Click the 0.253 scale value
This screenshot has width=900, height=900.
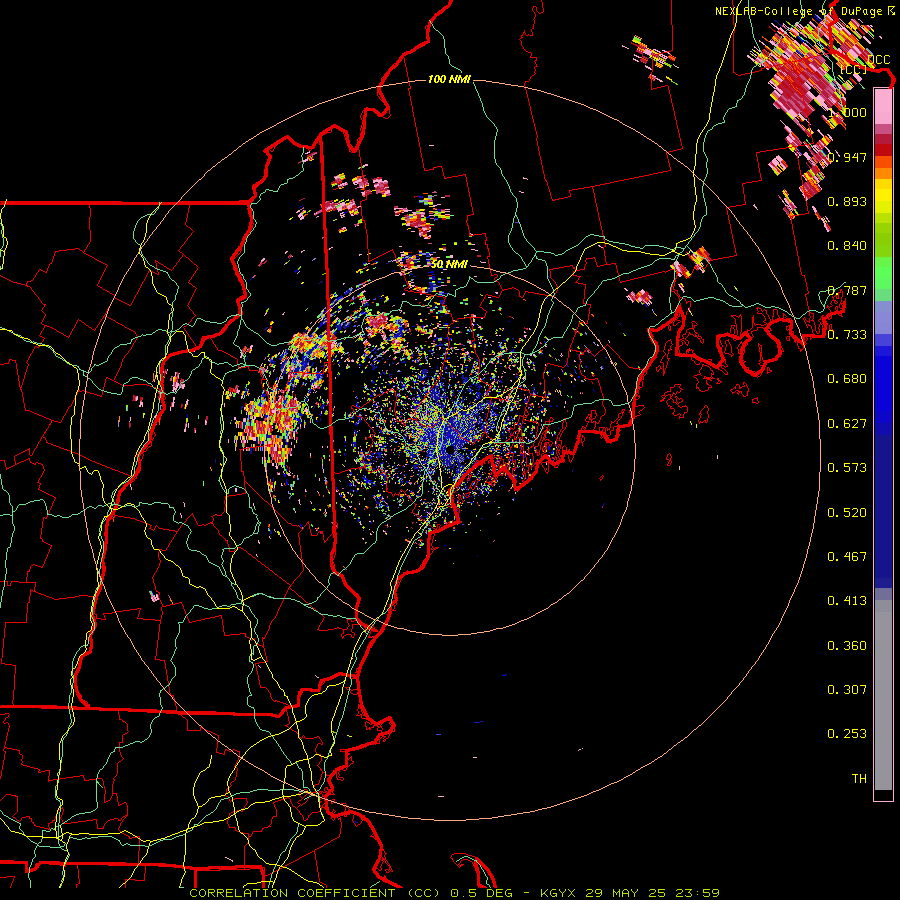[x=847, y=734]
